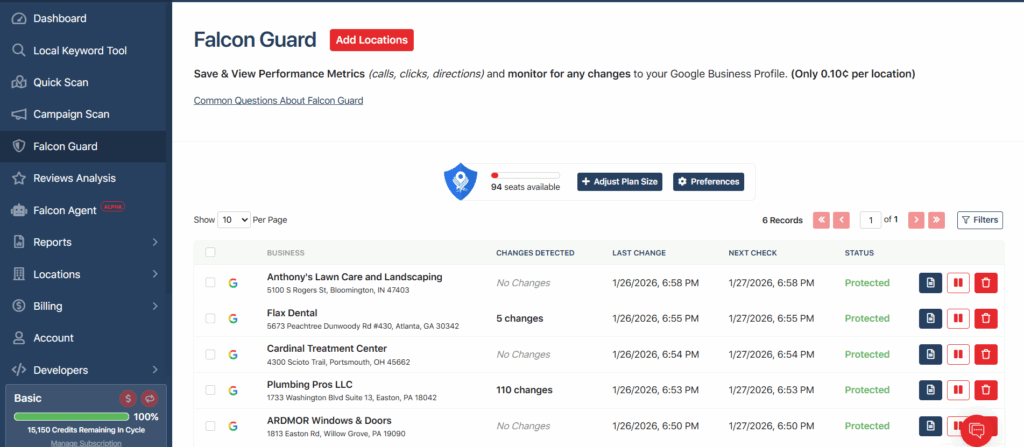Open report for Cardinal Treatment Center

pos(930,355)
